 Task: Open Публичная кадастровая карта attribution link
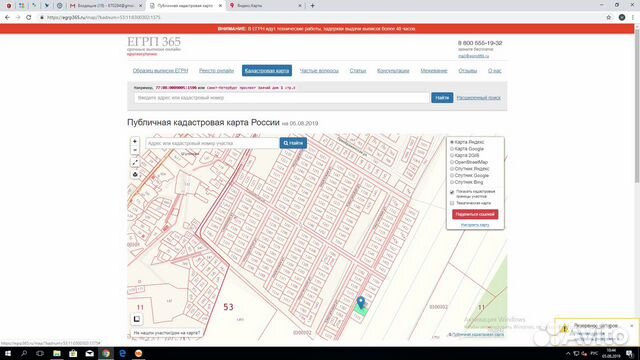pyautogui.click(x=478, y=334)
